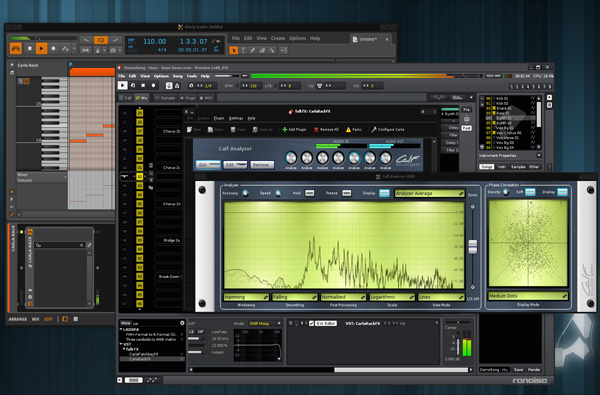Toggle Phase Correlation Display switch
The width and height of the screenshot is (600, 395).
pos(562,192)
